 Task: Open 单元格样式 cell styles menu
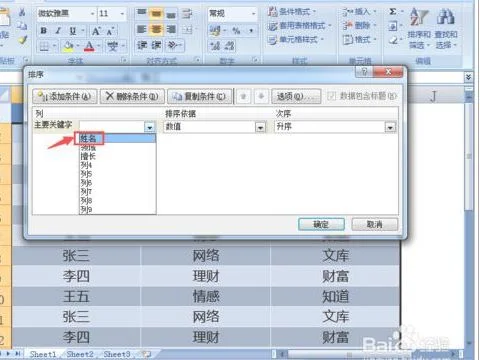click(x=296, y=40)
